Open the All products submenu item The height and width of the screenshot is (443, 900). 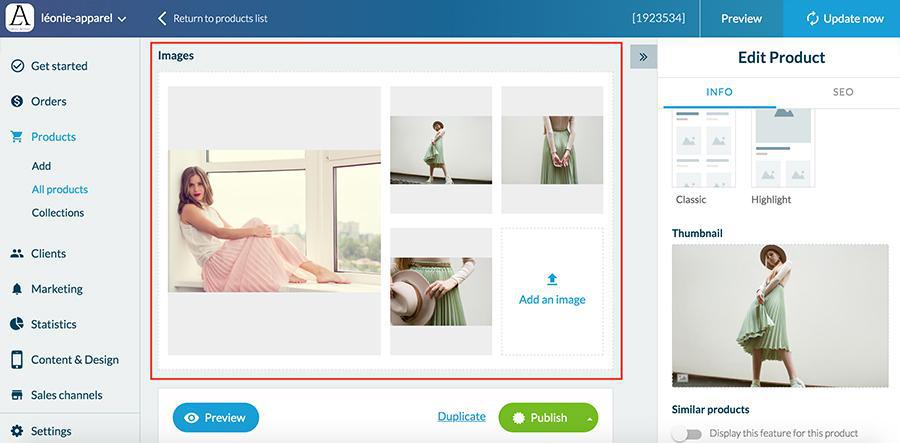coord(60,189)
